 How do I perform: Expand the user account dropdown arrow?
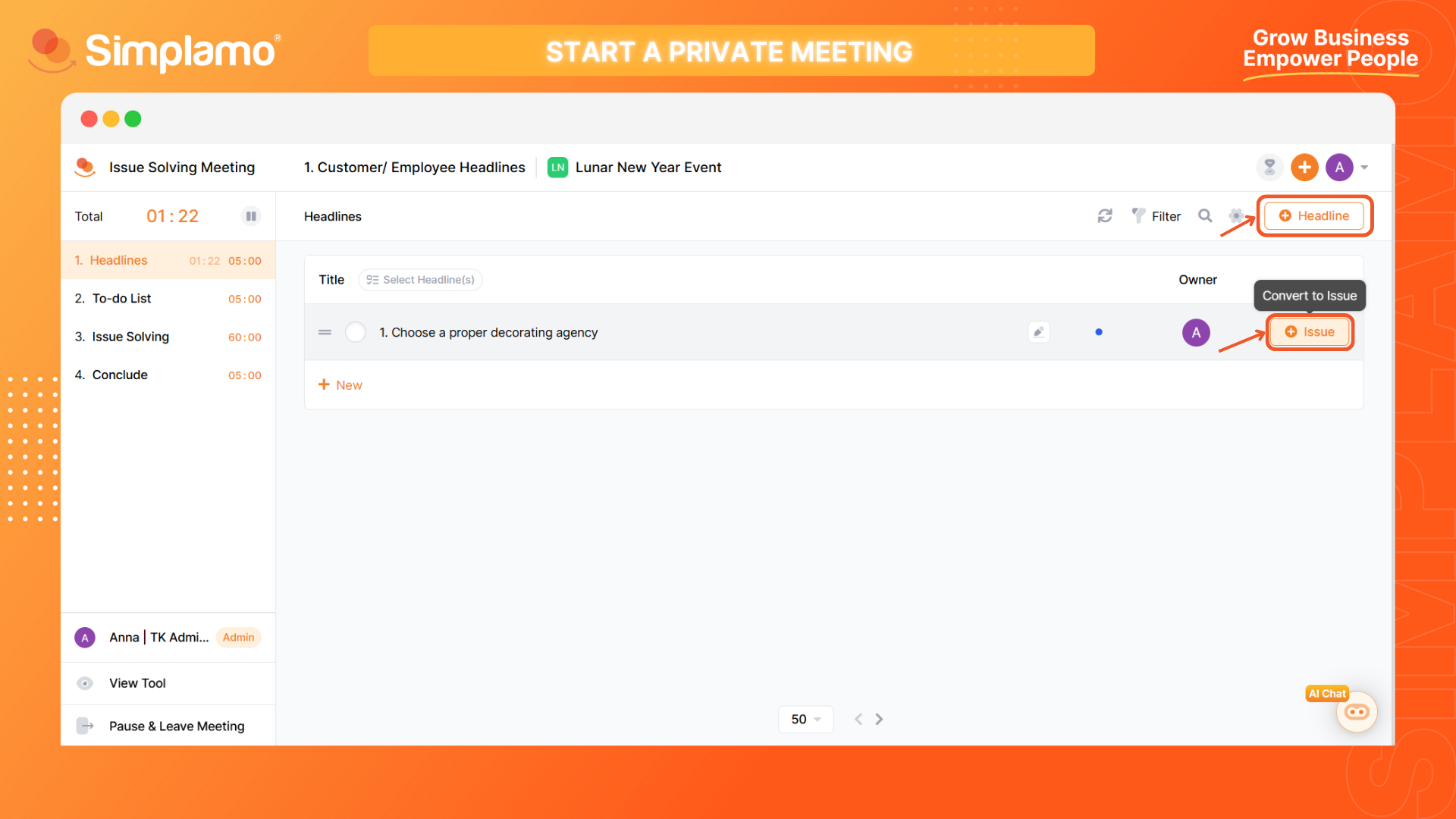[x=1364, y=168]
